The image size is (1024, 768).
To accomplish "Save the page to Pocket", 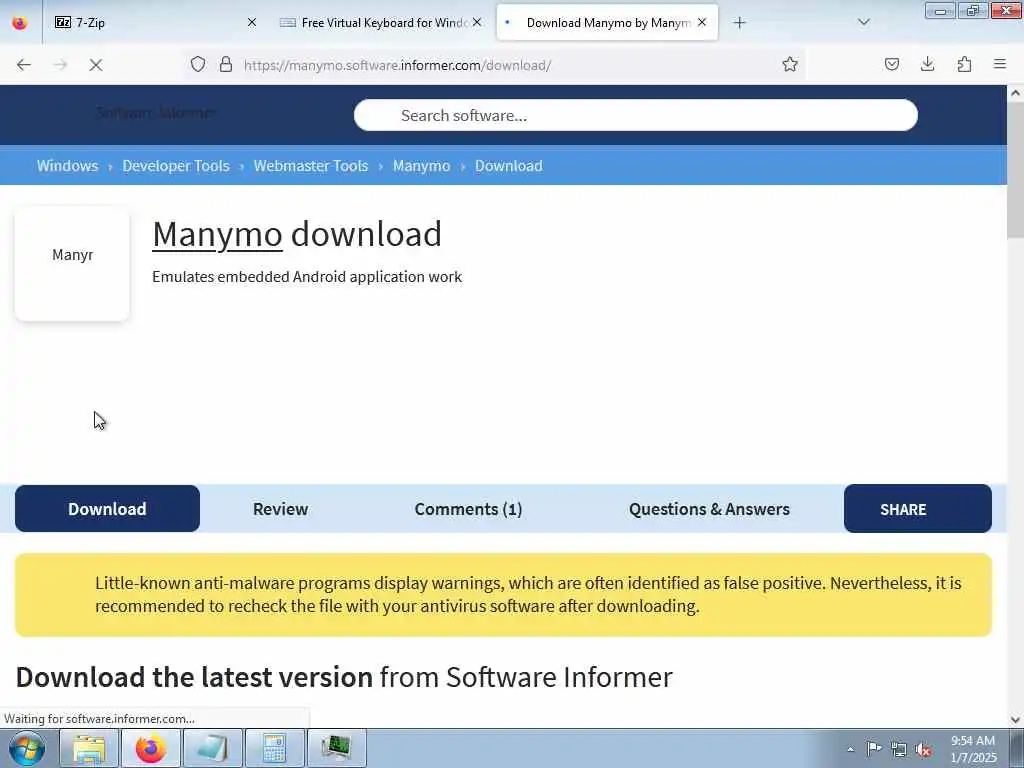I will coord(892,64).
